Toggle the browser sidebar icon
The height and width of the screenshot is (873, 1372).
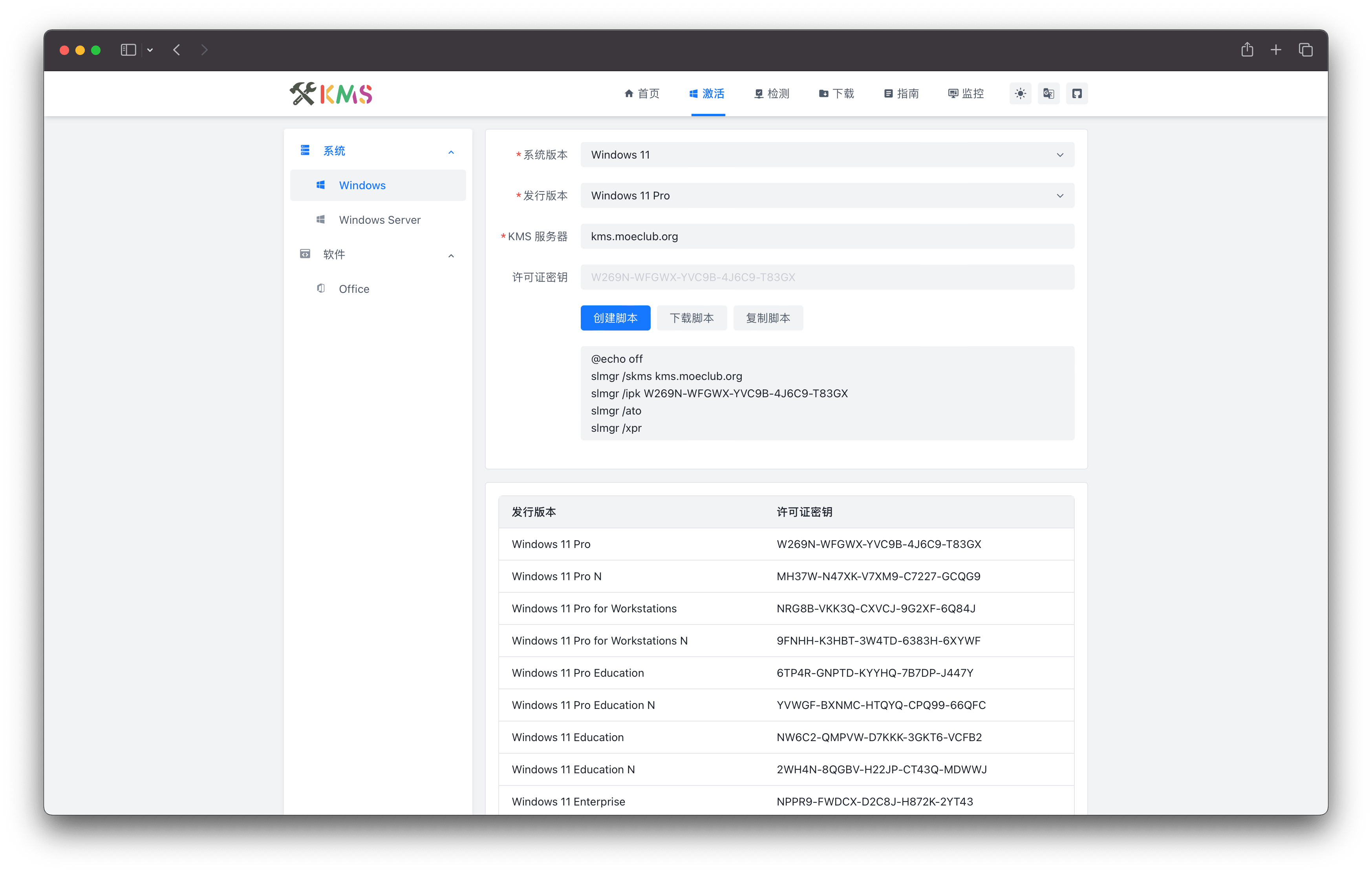(x=128, y=50)
